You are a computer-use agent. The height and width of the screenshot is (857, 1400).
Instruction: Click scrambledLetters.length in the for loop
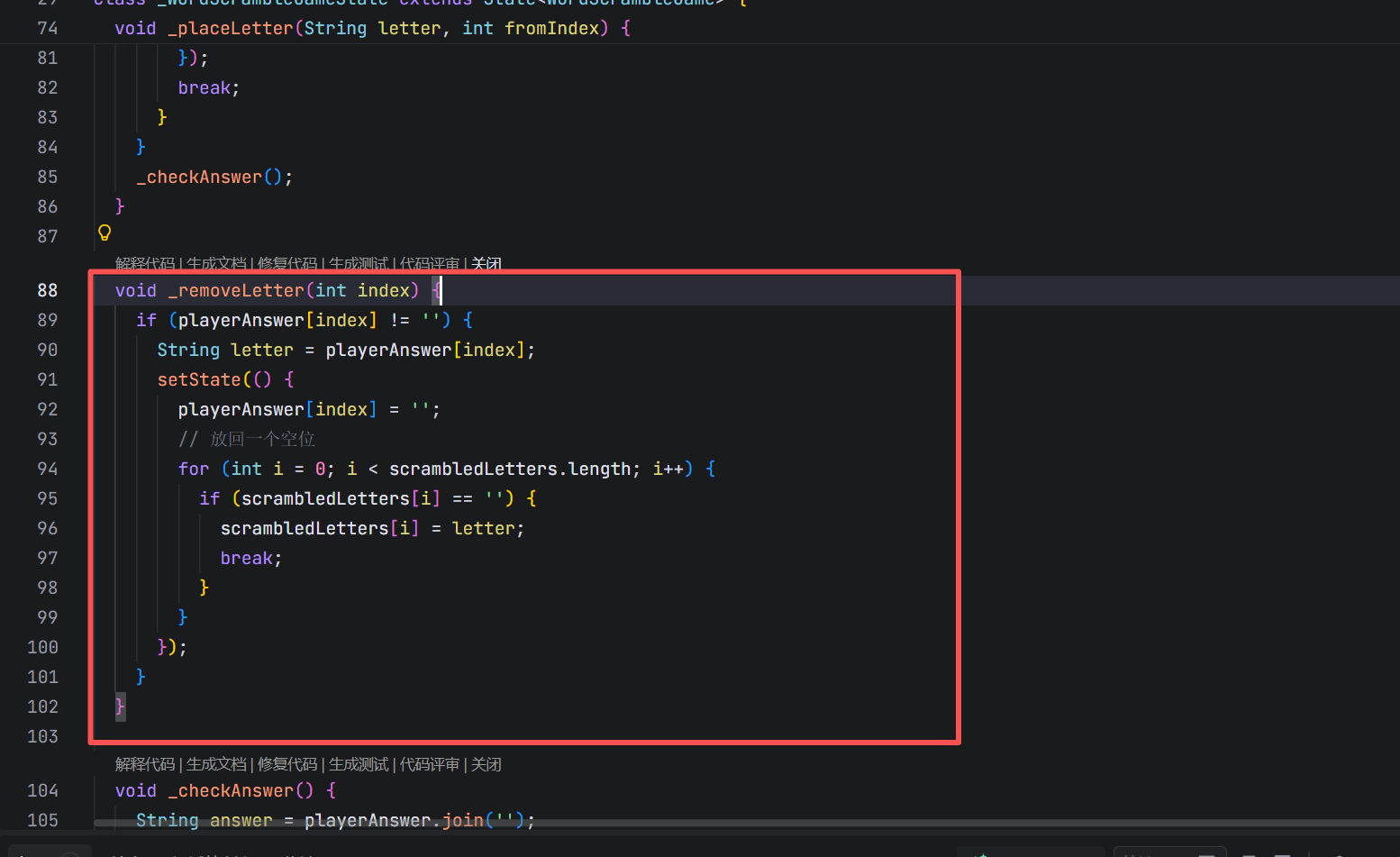(x=511, y=469)
